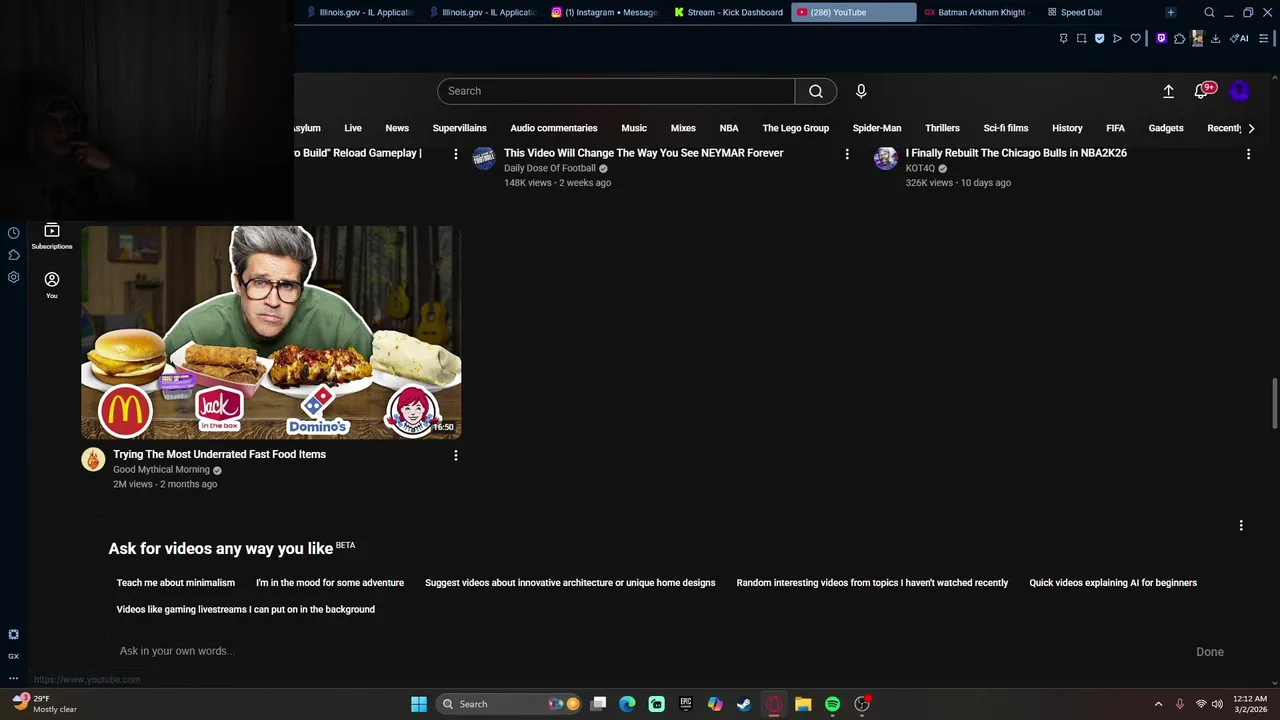
Task: Open Good Mythical Morning channel link
Action: [161, 470]
